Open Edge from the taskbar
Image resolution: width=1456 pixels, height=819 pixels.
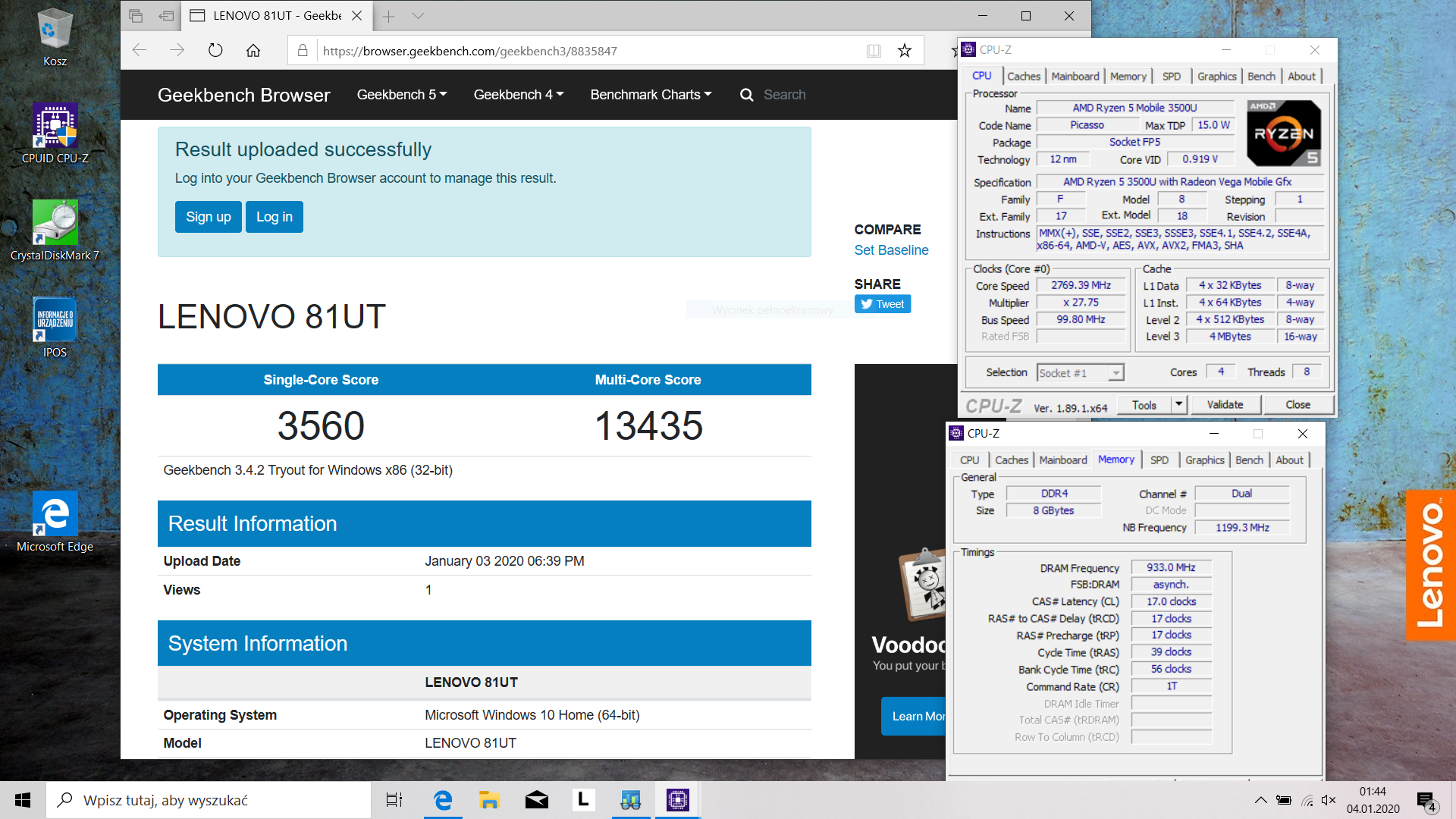(442, 800)
